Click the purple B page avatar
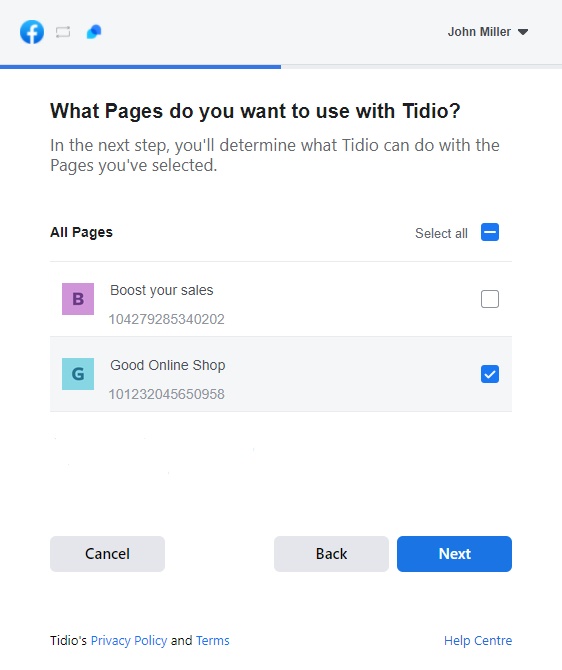Viewport: 562px width, 670px height. [78, 299]
